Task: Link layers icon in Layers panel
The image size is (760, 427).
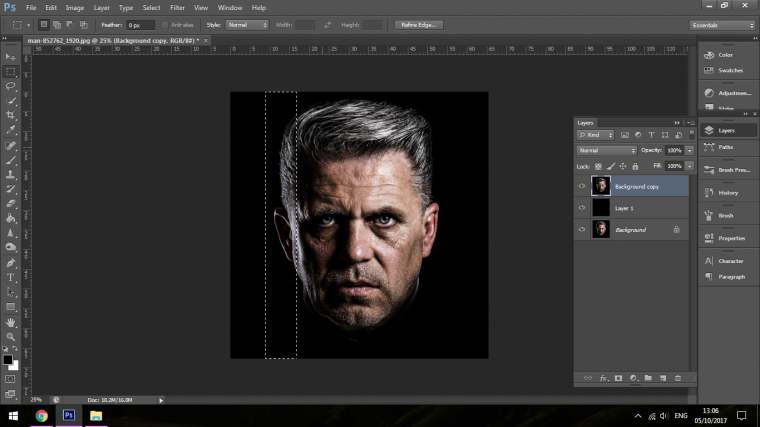Action: point(588,378)
